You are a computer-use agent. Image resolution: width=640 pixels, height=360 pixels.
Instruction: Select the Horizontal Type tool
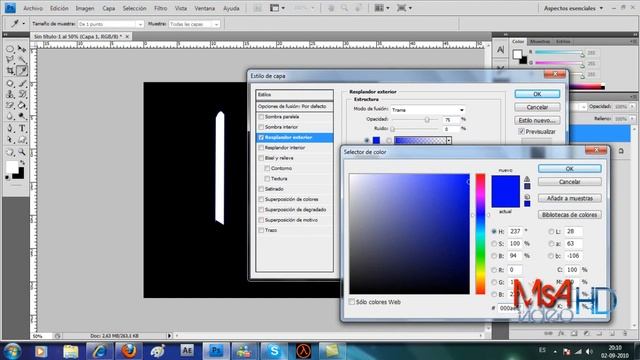click(x=22, y=129)
